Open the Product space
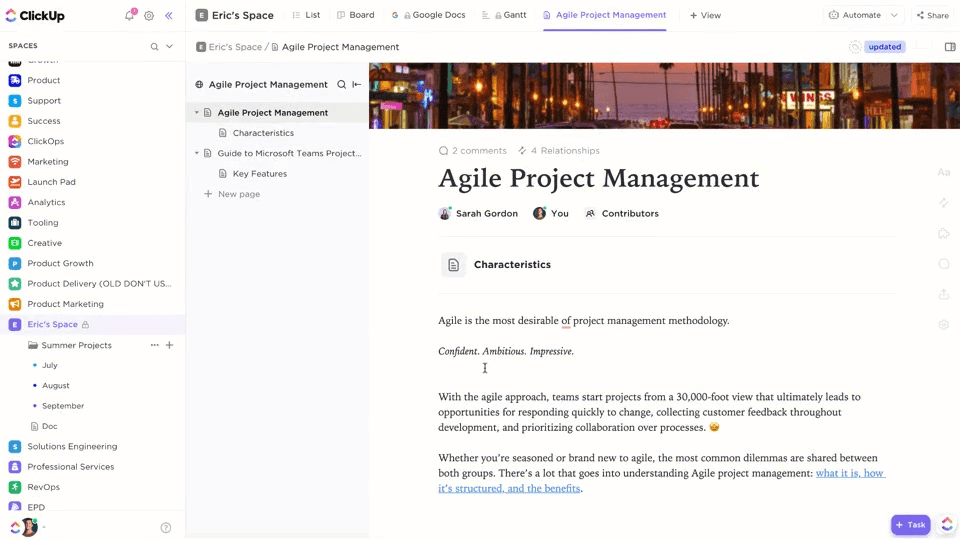 click(x=43, y=80)
